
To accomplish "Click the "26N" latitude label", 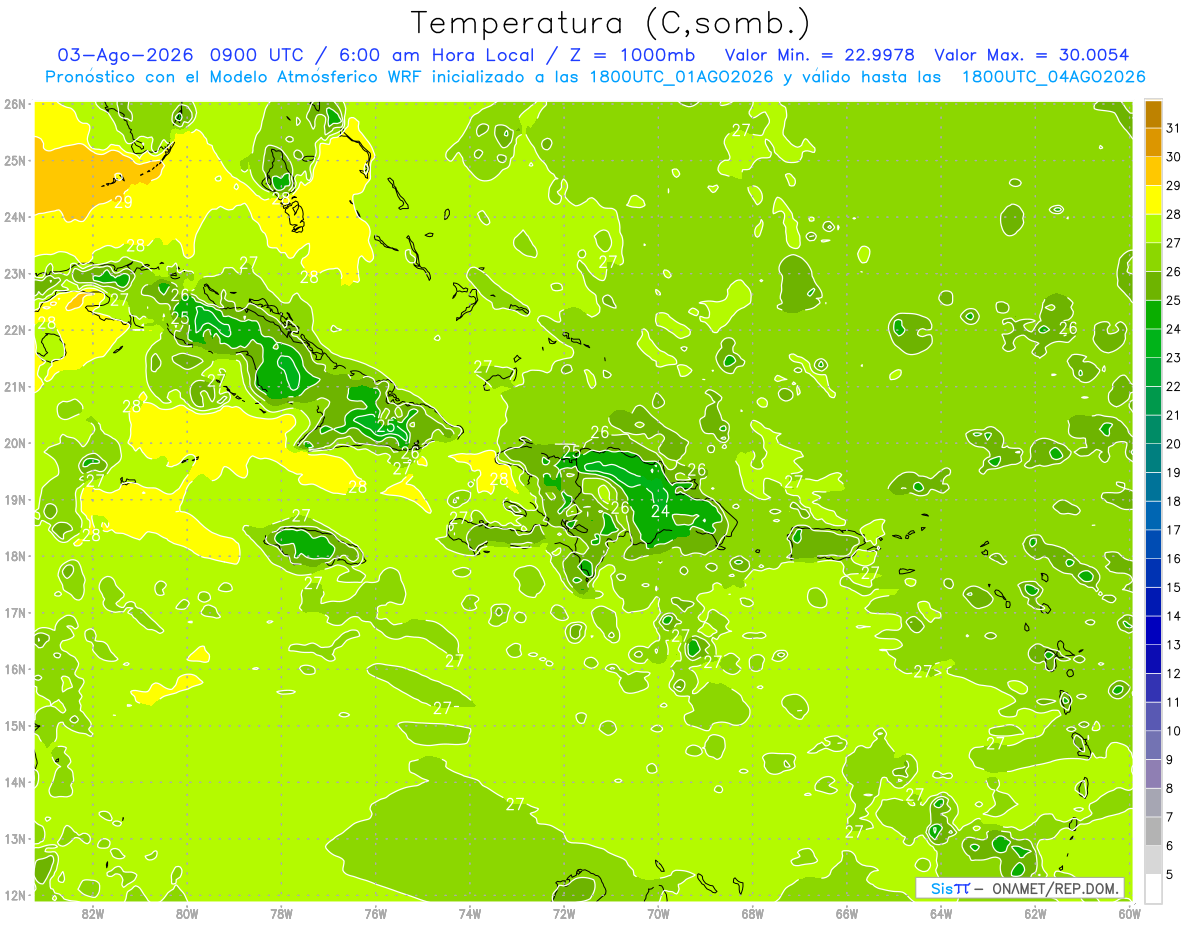I will tap(14, 104).
